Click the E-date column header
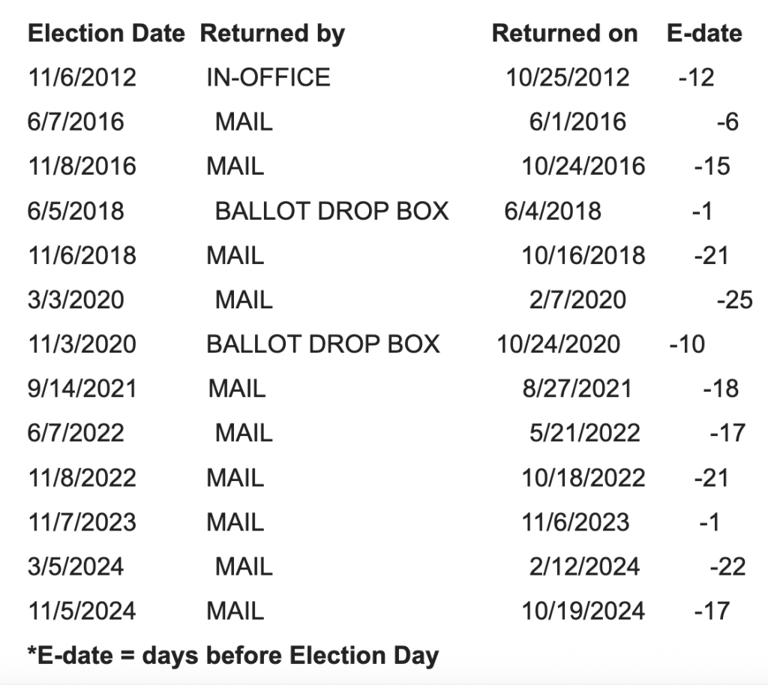This screenshot has height=685, width=768. coord(704,33)
